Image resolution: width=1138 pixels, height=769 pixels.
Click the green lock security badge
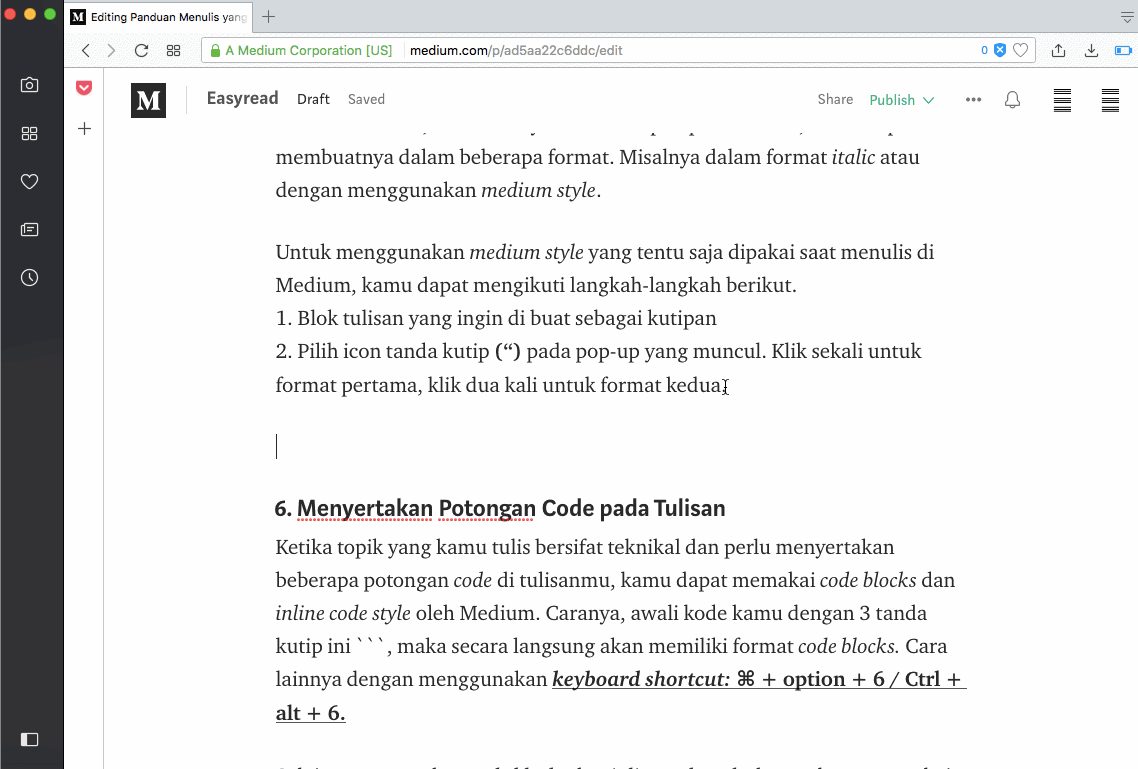pyautogui.click(x=215, y=50)
